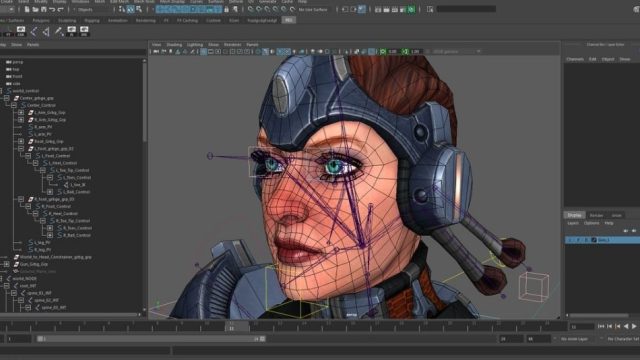Expand the L_Arm_Gdsg_Grp node

pos(21,112)
